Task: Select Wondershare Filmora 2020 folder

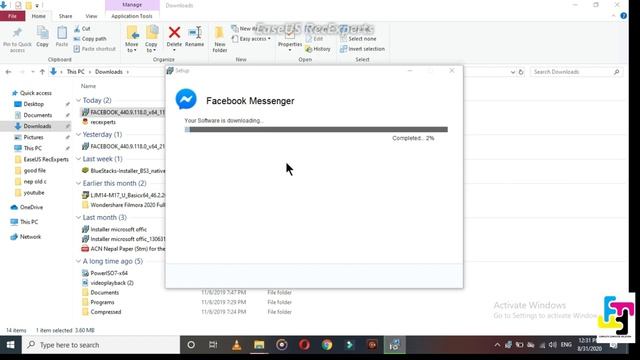Action: [x=124, y=205]
